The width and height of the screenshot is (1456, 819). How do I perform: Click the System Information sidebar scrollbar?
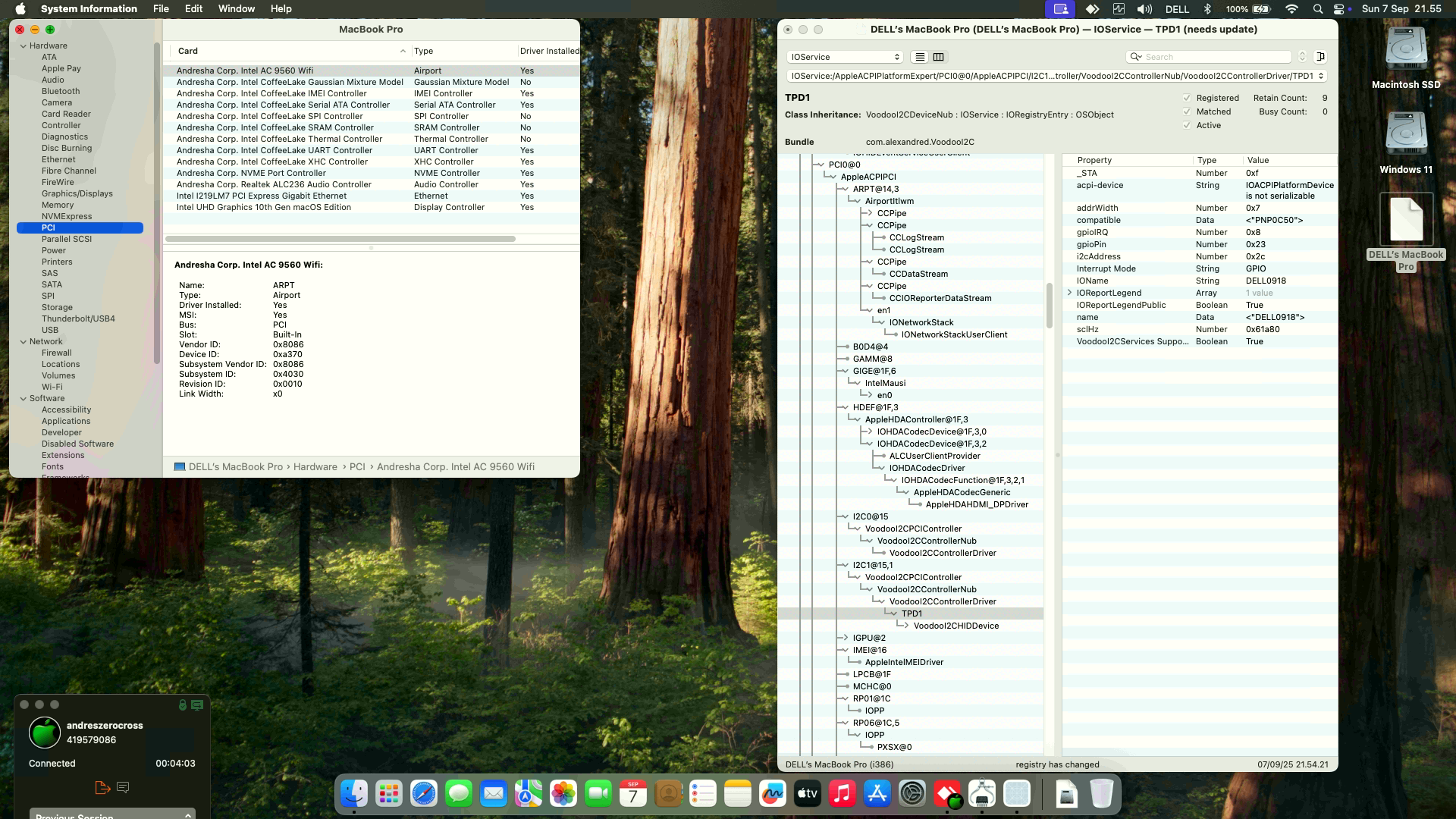point(157,203)
